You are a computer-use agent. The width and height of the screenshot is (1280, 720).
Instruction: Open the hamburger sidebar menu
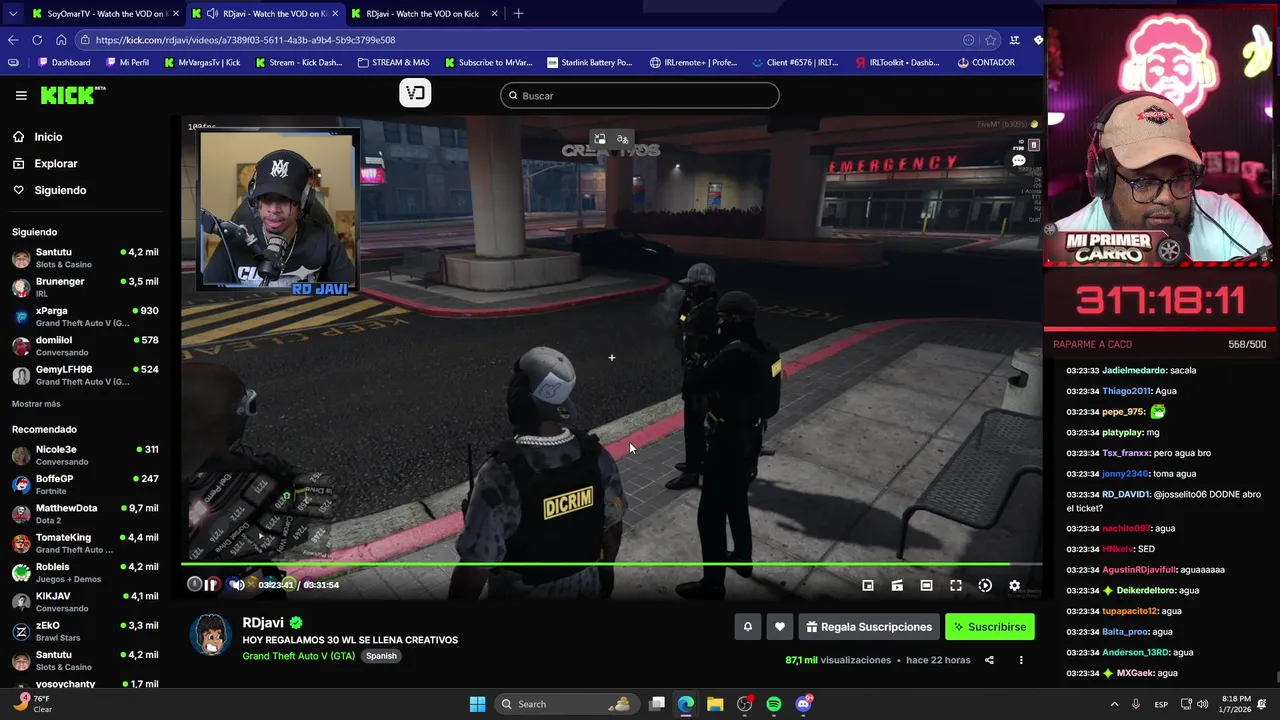click(21, 95)
